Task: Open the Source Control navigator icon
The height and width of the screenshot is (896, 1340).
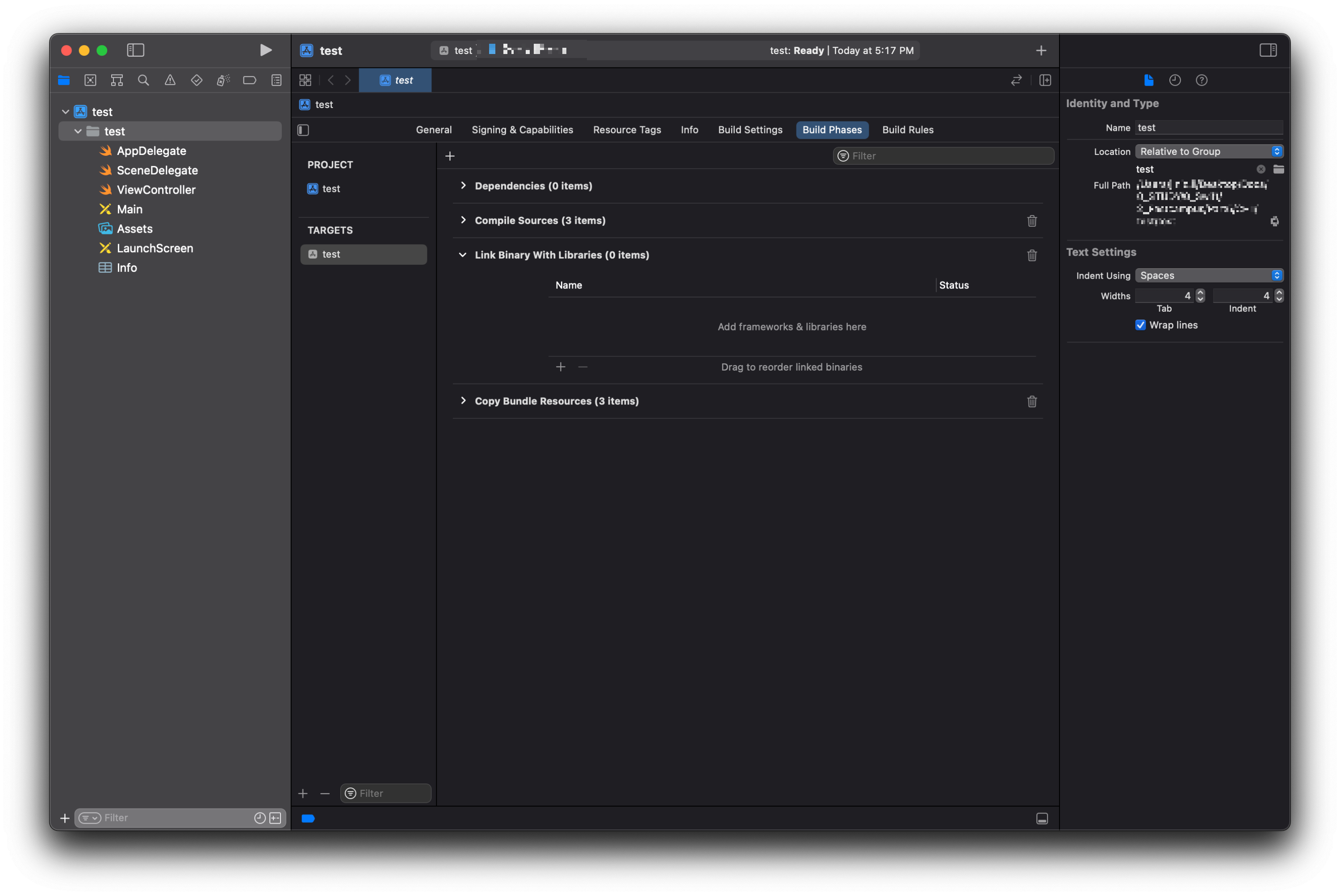Action: pos(90,80)
